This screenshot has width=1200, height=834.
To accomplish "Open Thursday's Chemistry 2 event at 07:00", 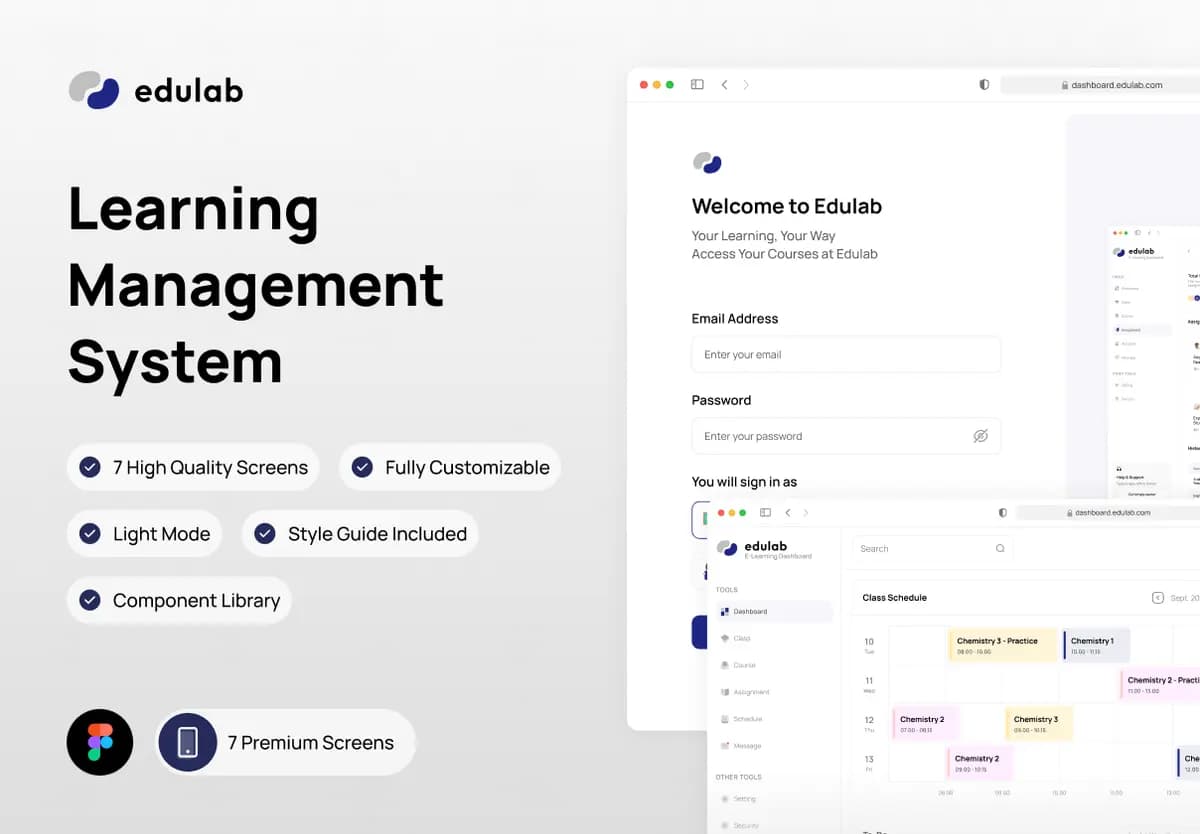I will (925, 724).
